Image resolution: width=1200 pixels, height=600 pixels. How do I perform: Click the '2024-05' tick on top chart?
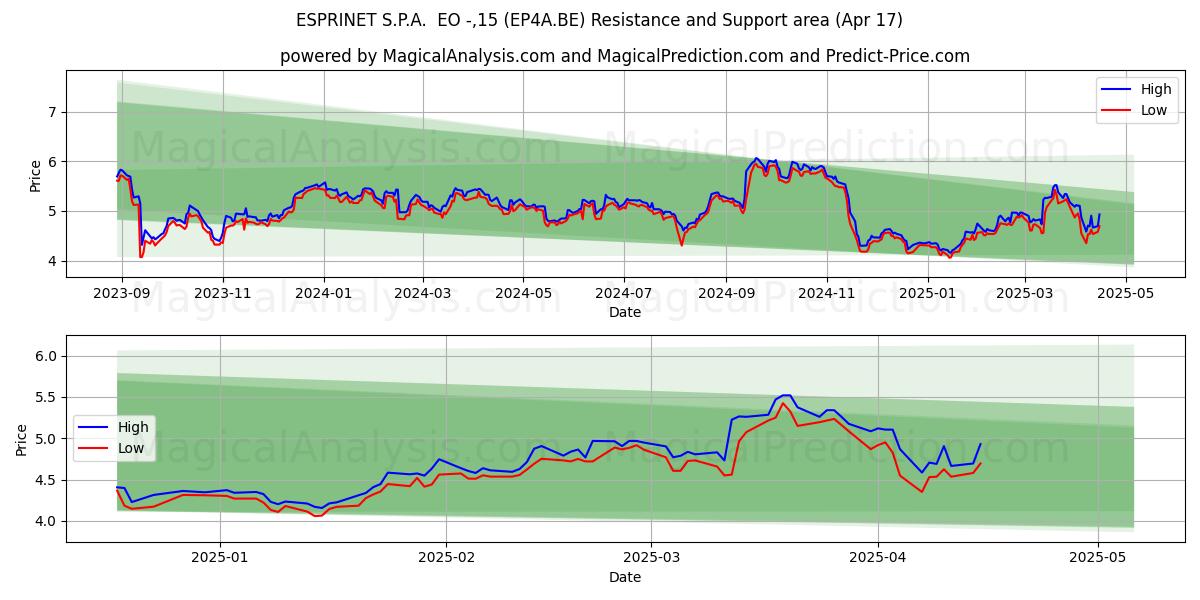coord(523,292)
